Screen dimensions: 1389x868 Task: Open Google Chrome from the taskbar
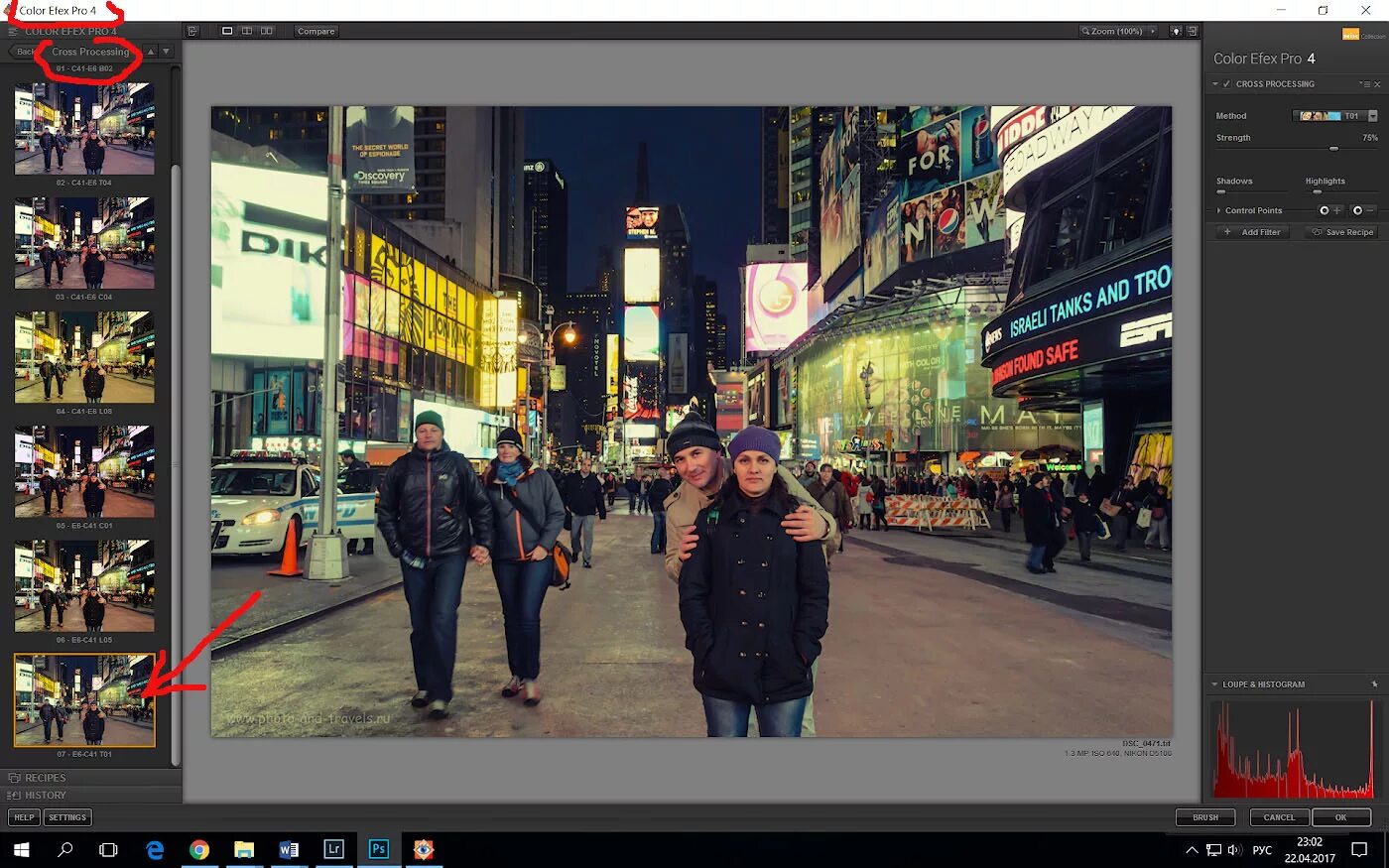(x=199, y=849)
